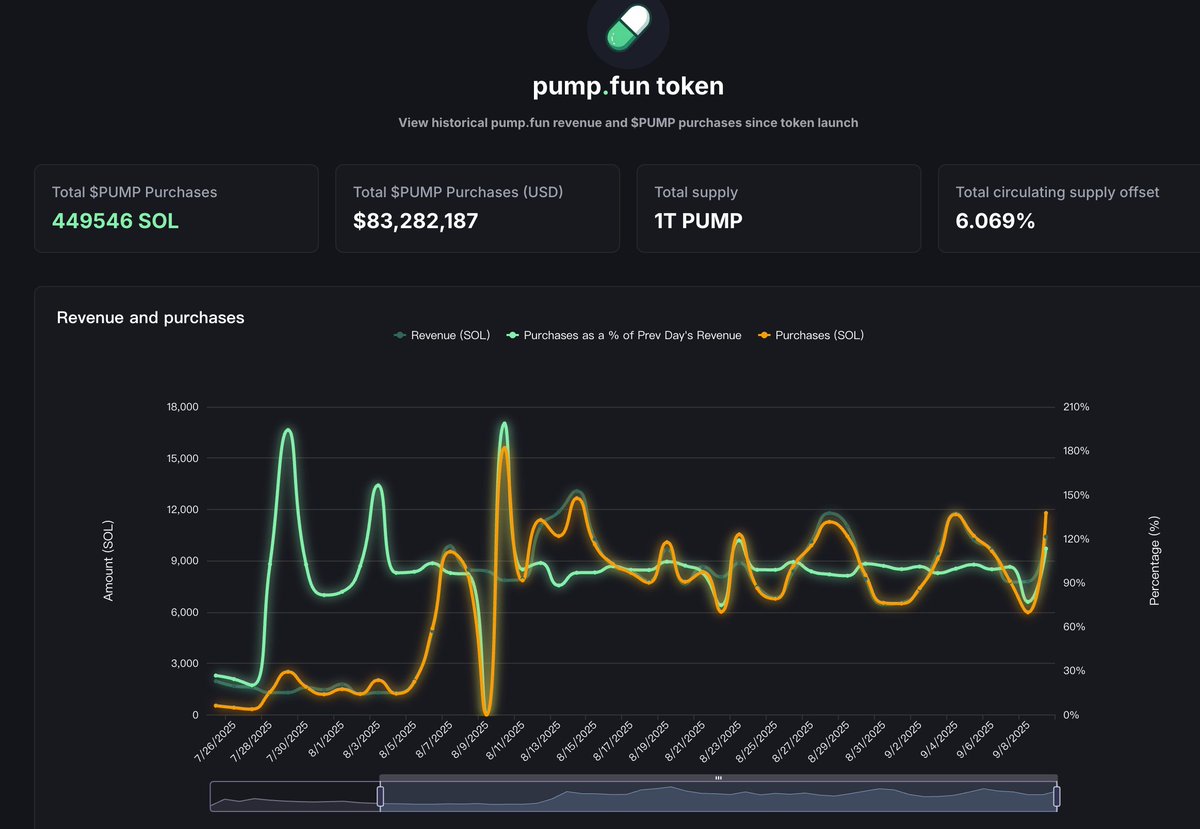Click the "150%" right axis label
The width and height of the screenshot is (1200, 829).
point(1076,495)
